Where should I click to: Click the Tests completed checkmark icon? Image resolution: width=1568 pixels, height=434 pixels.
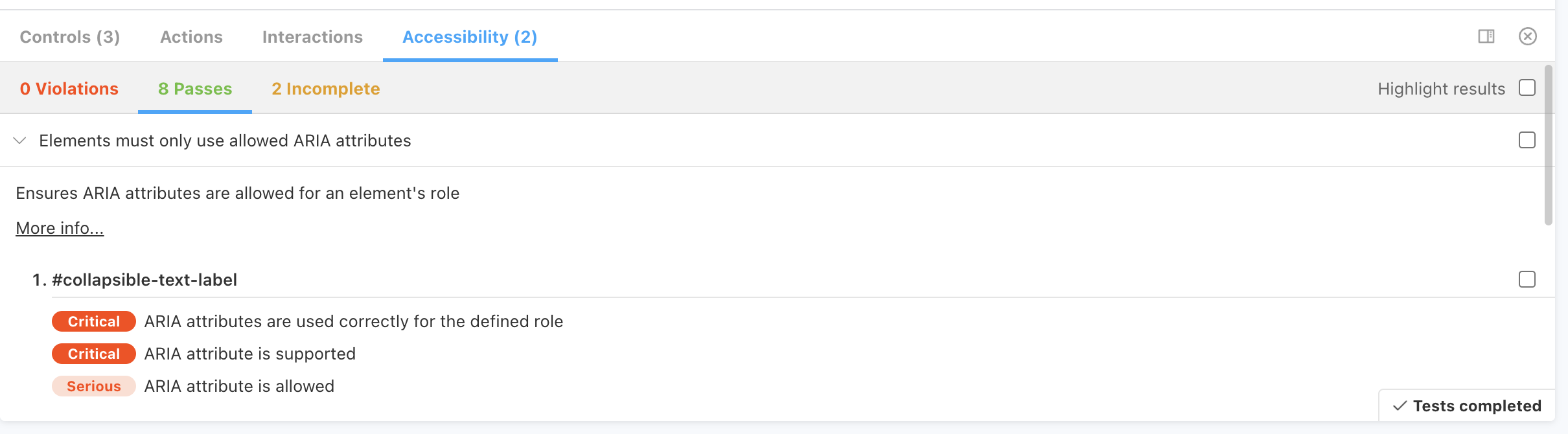[x=1400, y=406]
